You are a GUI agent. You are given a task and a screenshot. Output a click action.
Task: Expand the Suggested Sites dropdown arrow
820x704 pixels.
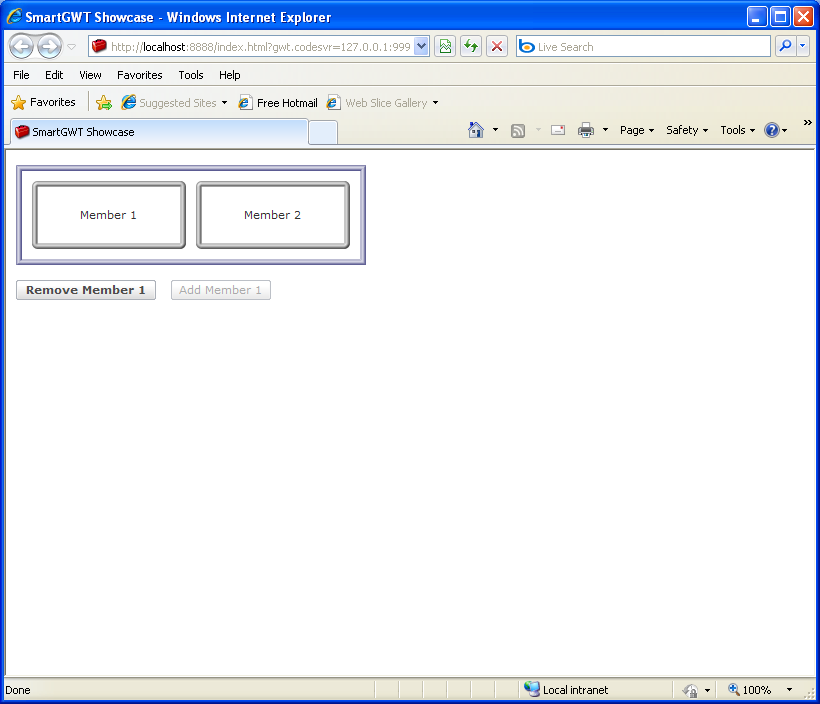pyautogui.click(x=224, y=103)
